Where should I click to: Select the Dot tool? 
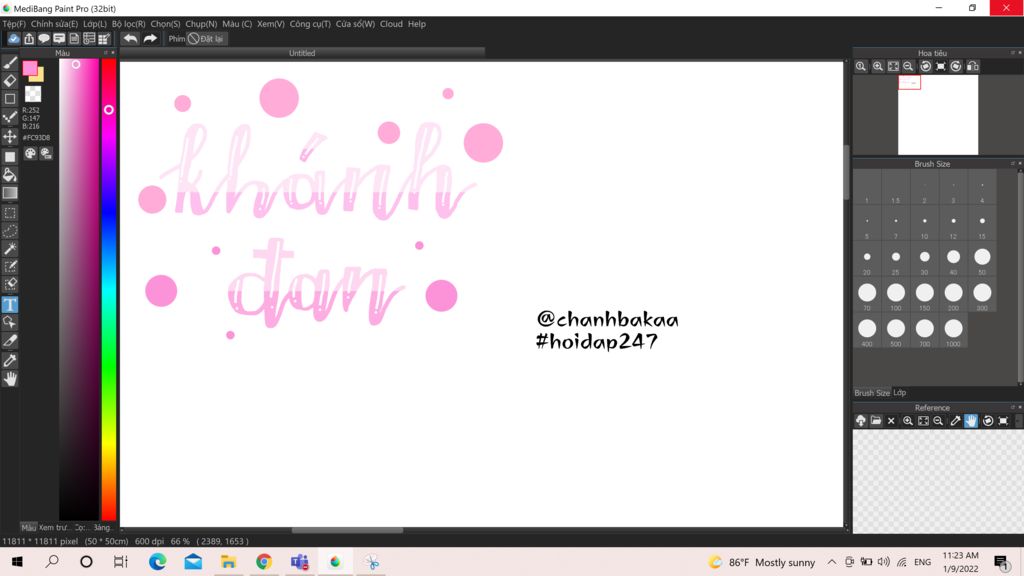pos(10,117)
